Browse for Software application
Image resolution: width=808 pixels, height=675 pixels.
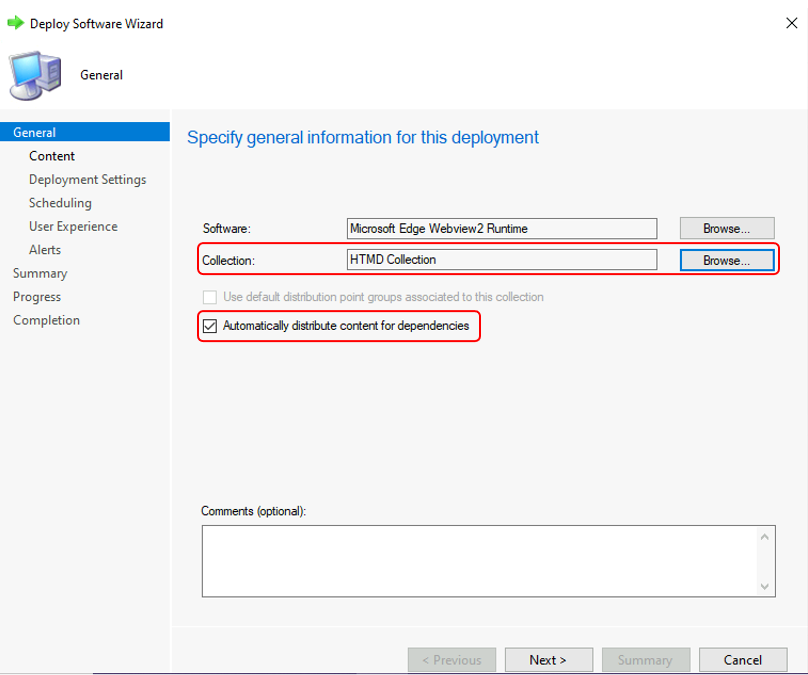tap(727, 228)
